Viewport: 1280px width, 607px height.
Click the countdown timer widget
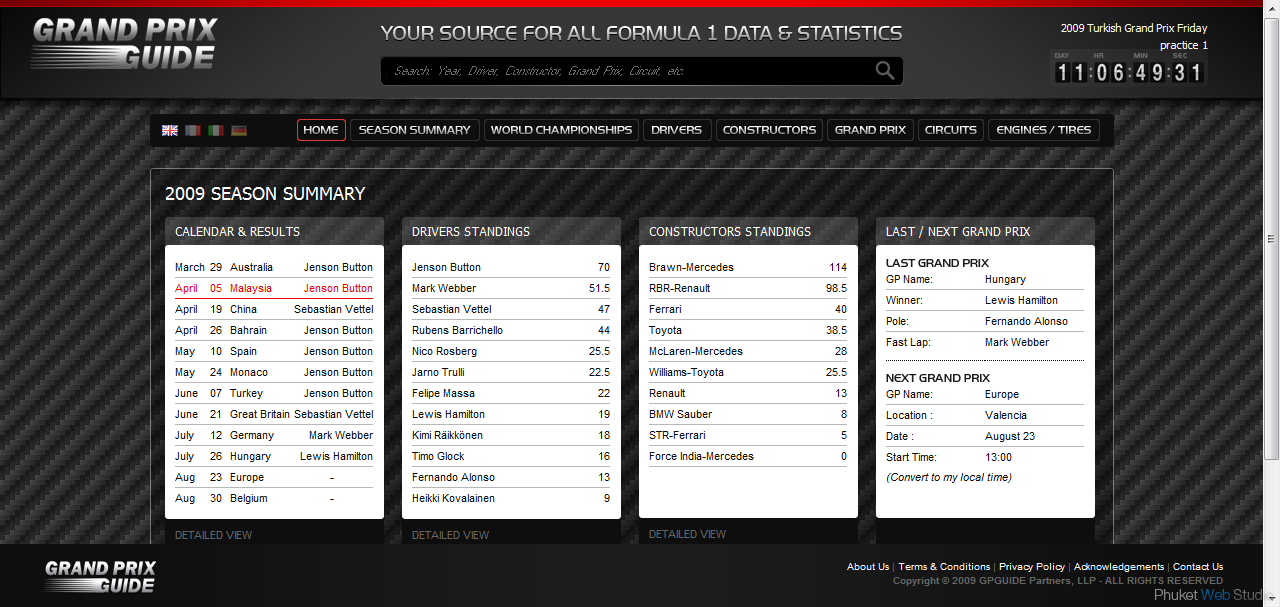pyautogui.click(x=1128, y=71)
